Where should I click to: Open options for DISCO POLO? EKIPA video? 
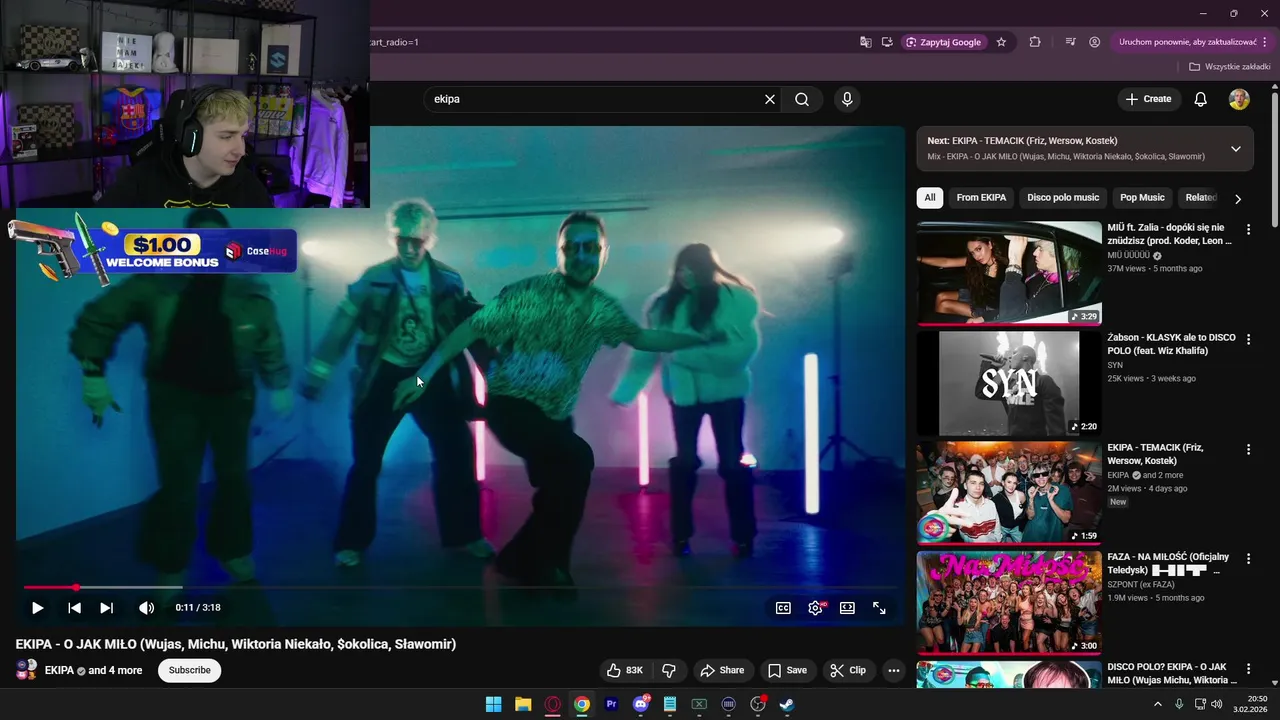1248,668
